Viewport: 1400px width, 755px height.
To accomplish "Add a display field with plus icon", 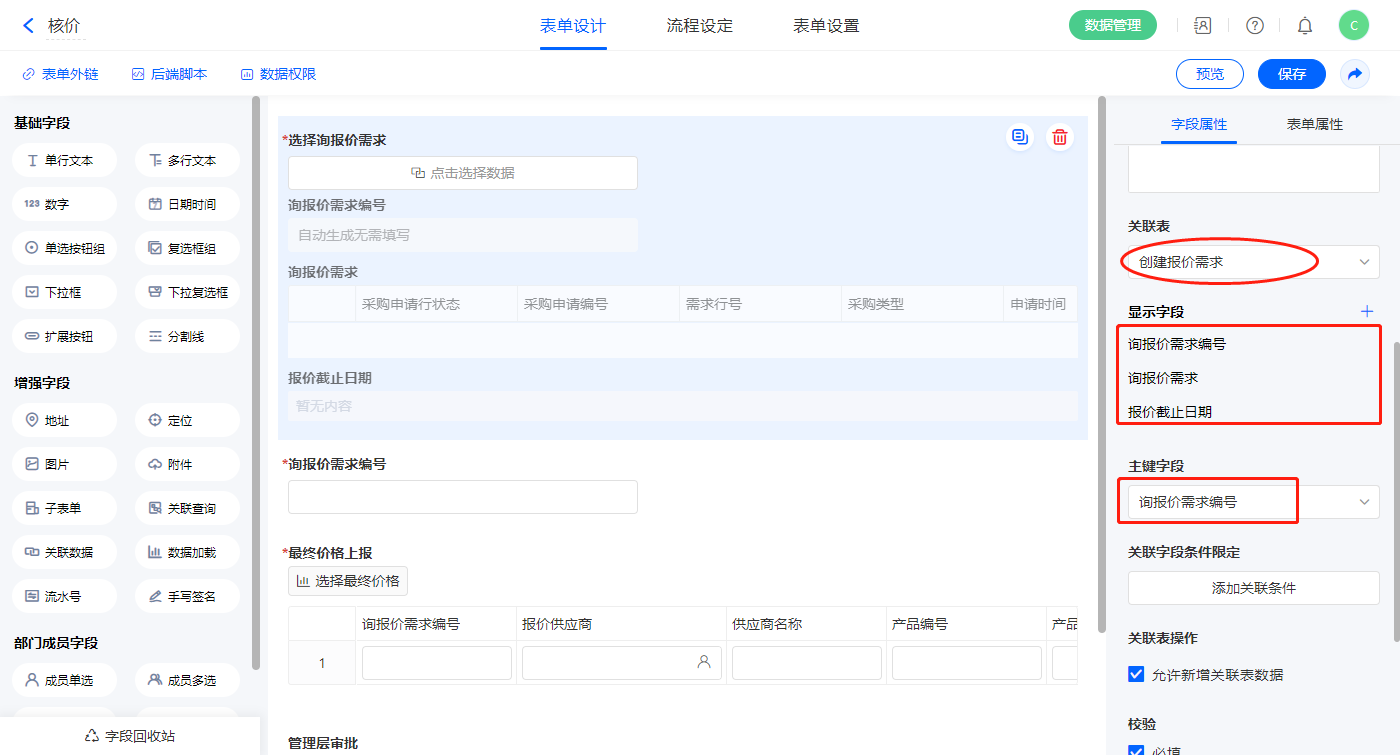I will point(1367,311).
